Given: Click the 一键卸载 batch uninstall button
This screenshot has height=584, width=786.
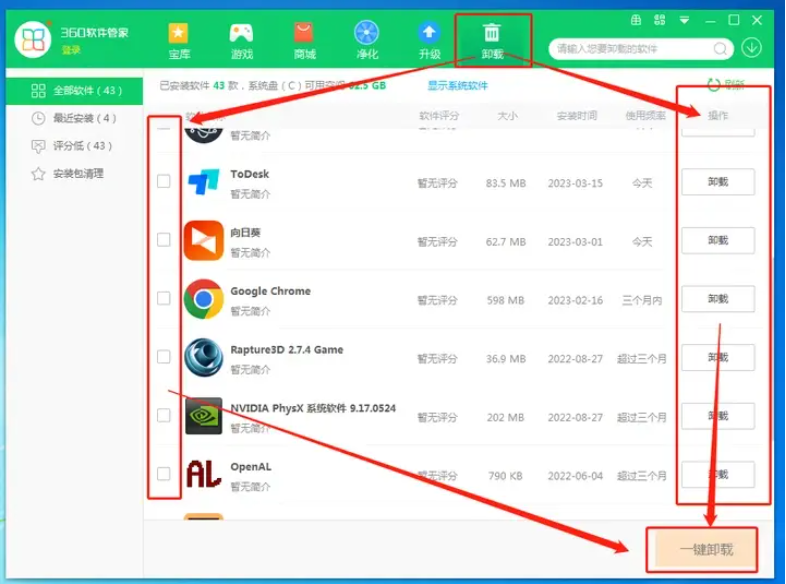Looking at the screenshot, I should tap(706, 549).
